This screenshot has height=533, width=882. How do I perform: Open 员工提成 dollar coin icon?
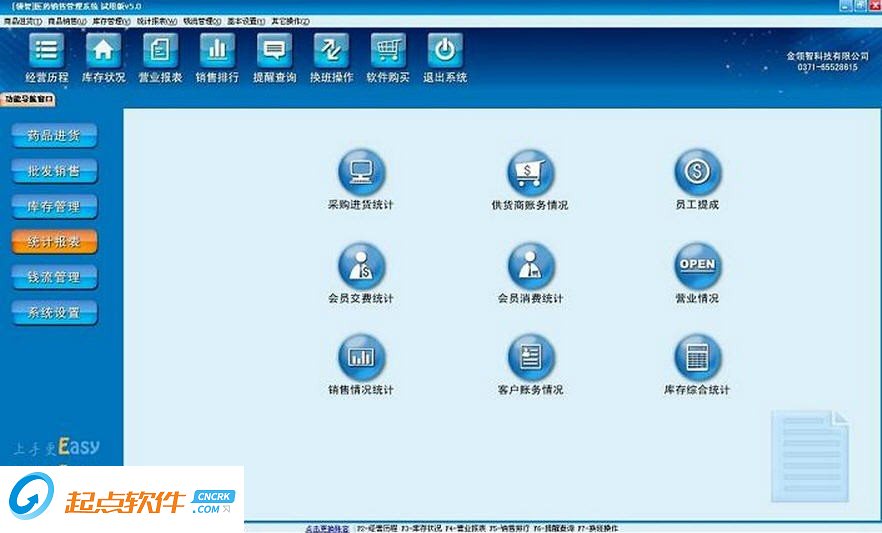click(698, 172)
